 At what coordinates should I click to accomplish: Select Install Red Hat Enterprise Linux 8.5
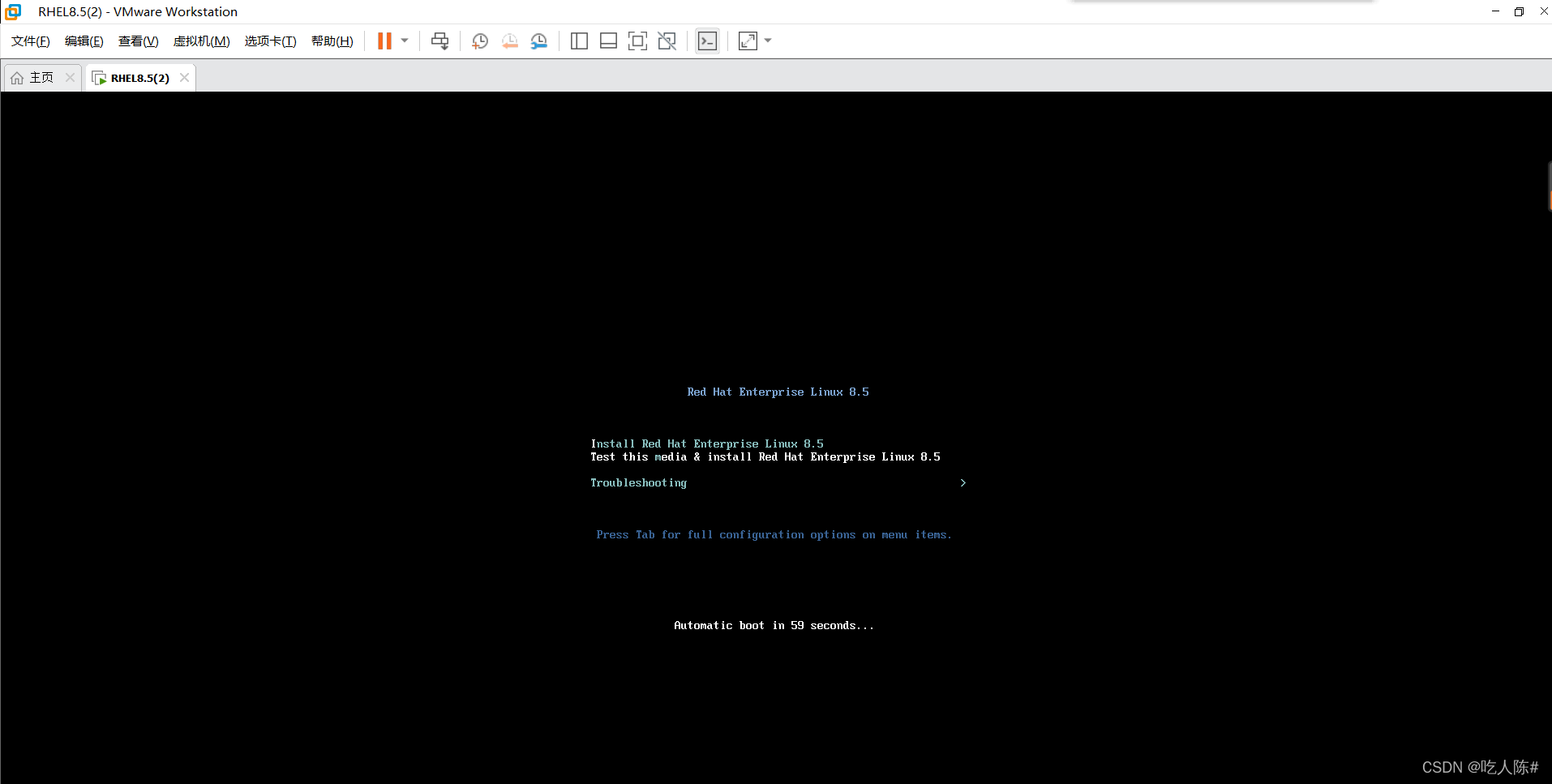click(707, 443)
